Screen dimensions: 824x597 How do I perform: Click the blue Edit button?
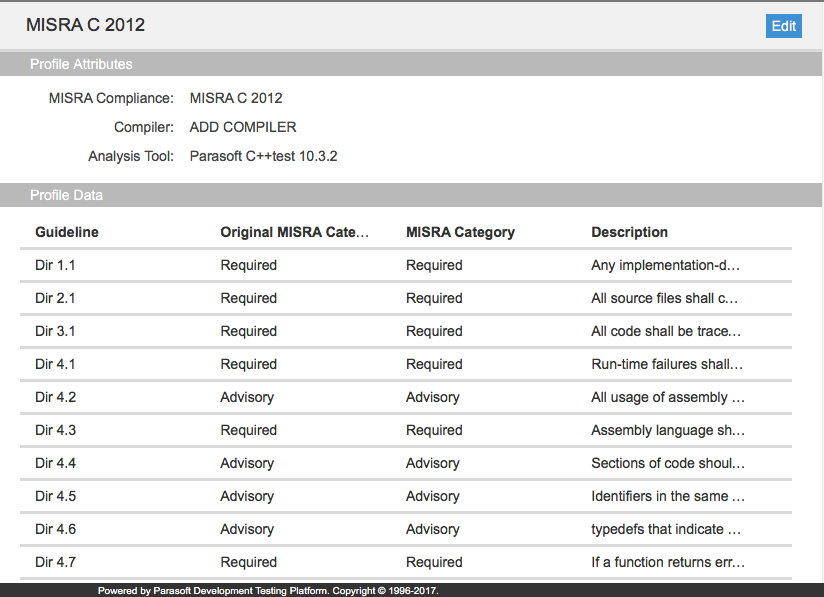(x=783, y=26)
